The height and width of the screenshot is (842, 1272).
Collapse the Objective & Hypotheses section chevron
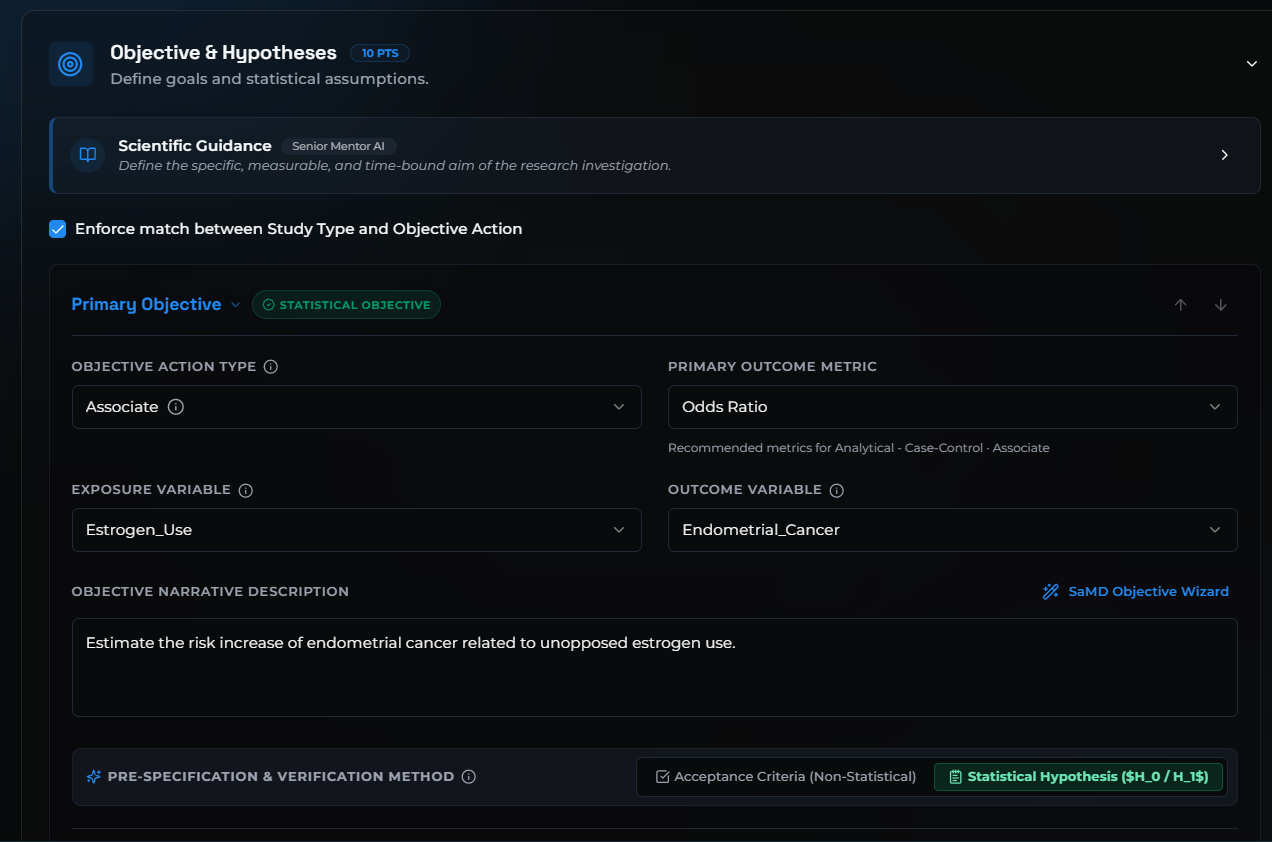click(x=1251, y=64)
